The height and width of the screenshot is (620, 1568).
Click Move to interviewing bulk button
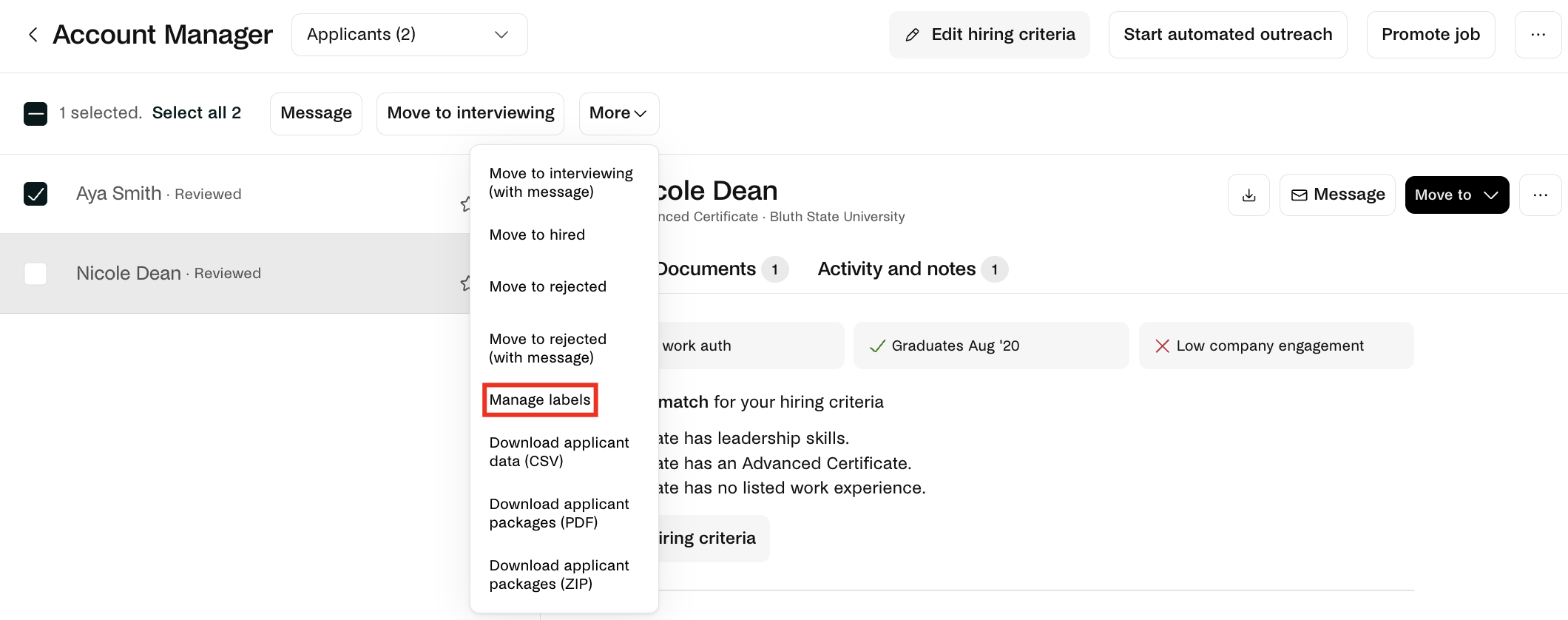pyautogui.click(x=470, y=113)
